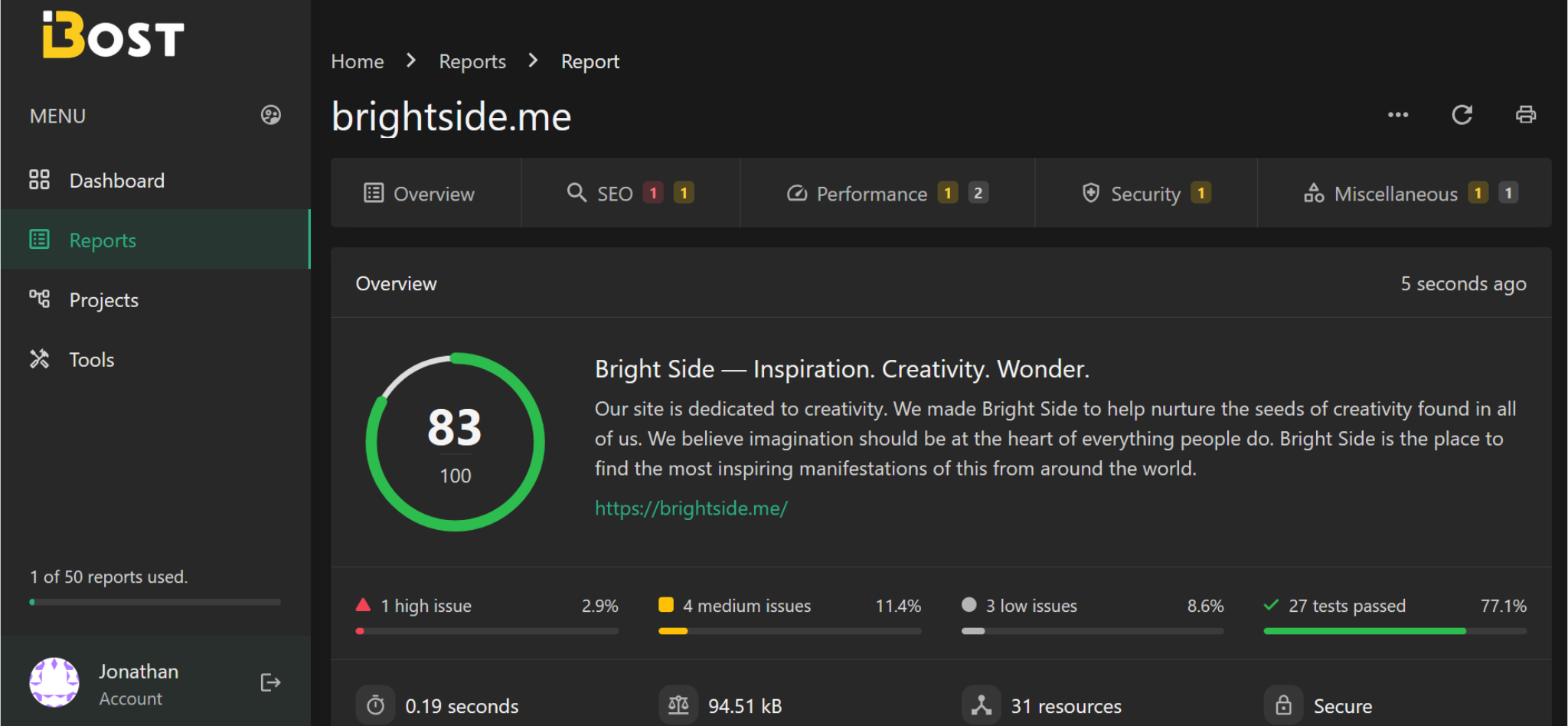The height and width of the screenshot is (726, 1568).
Task: Click the lock icon by Secure
Action: [x=1284, y=705]
